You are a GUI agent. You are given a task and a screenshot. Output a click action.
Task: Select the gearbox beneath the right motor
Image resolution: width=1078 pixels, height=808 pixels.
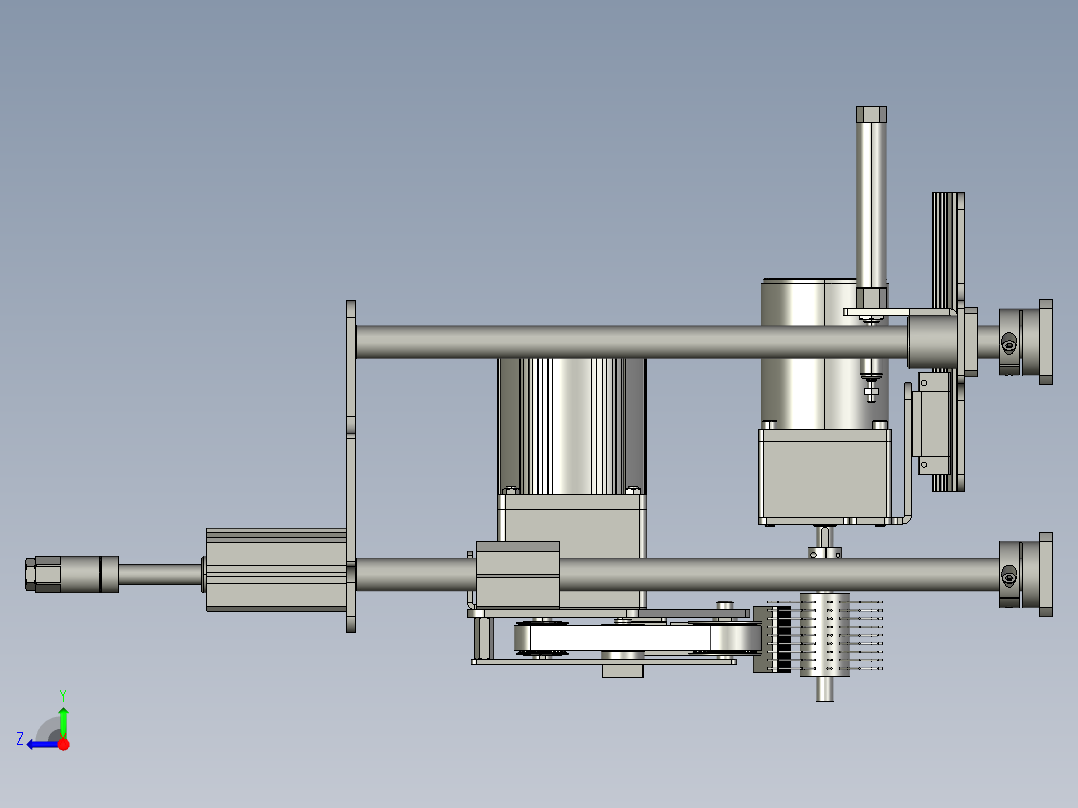pos(824,476)
